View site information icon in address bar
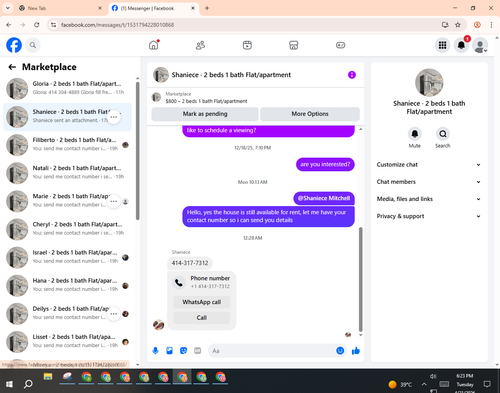The height and width of the screenshot is (393, 500). click(53, 25)
